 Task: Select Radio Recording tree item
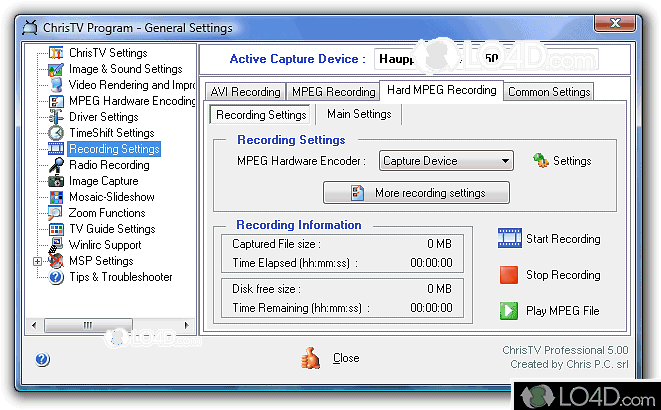[109, 165]
